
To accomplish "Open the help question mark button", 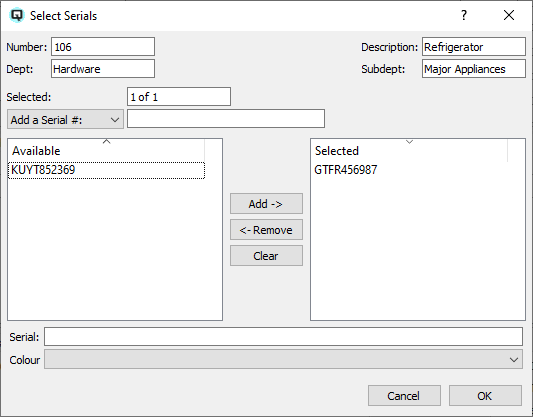I will [464, 15].
